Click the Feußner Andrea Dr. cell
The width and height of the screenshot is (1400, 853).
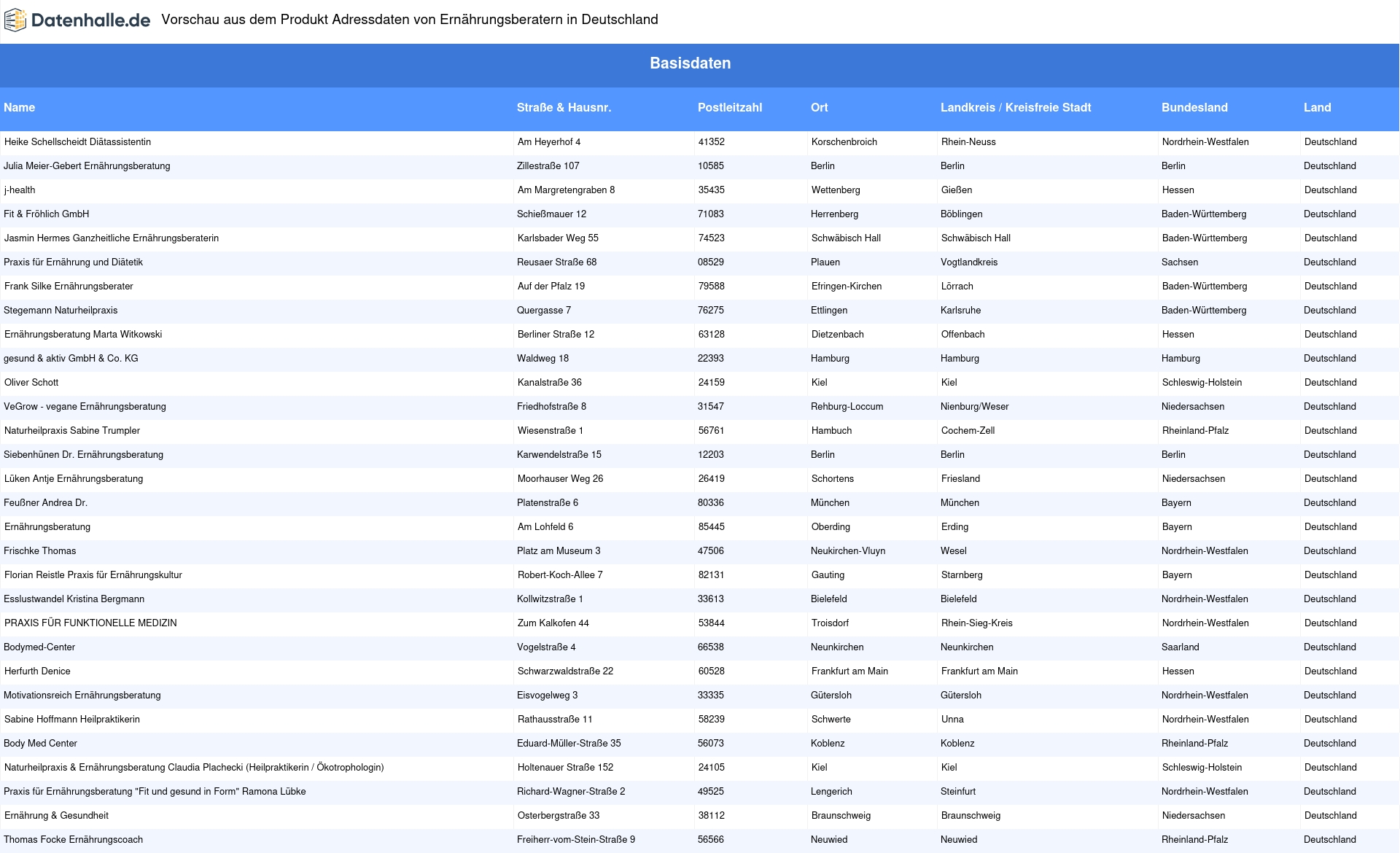[x=45, y=503]
